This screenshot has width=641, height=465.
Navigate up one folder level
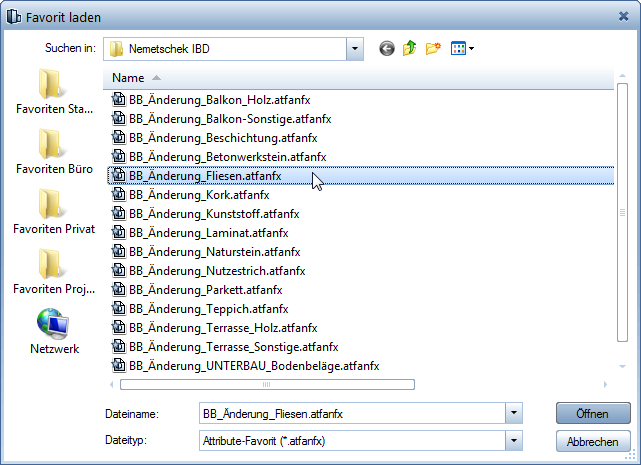(x=409, y=48)
